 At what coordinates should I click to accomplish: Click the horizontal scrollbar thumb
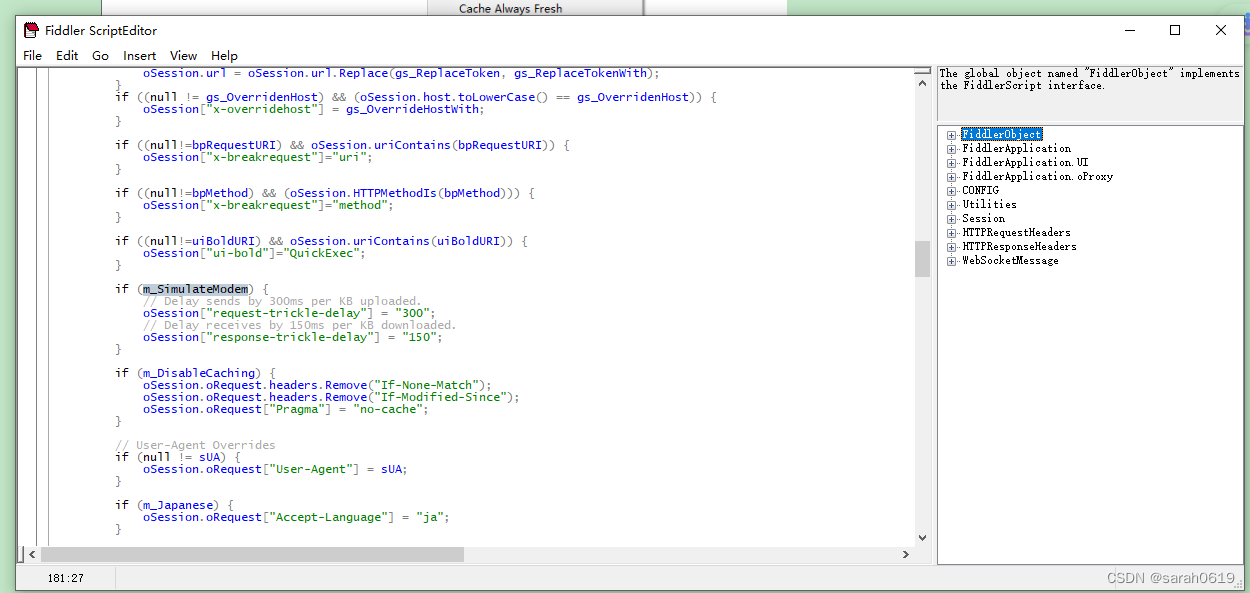coord(252,554)
